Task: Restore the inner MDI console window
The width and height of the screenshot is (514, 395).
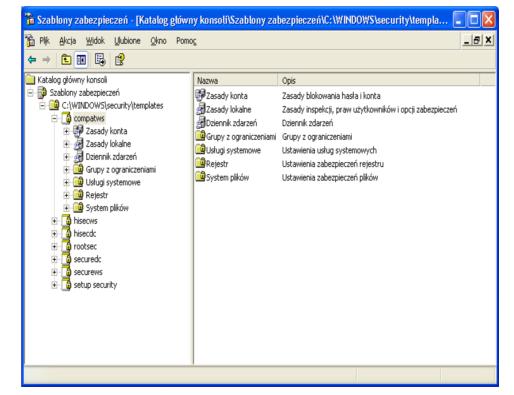Action: point(477,40)
